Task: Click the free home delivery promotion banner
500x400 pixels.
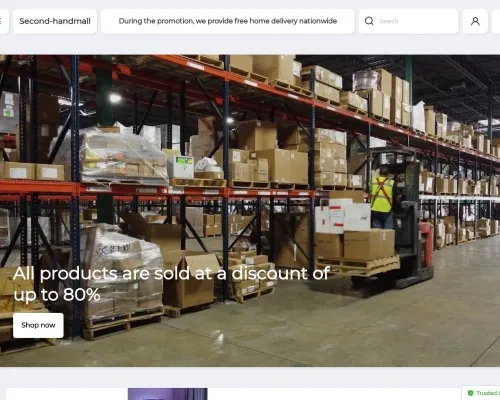Action: coord(228,21)
